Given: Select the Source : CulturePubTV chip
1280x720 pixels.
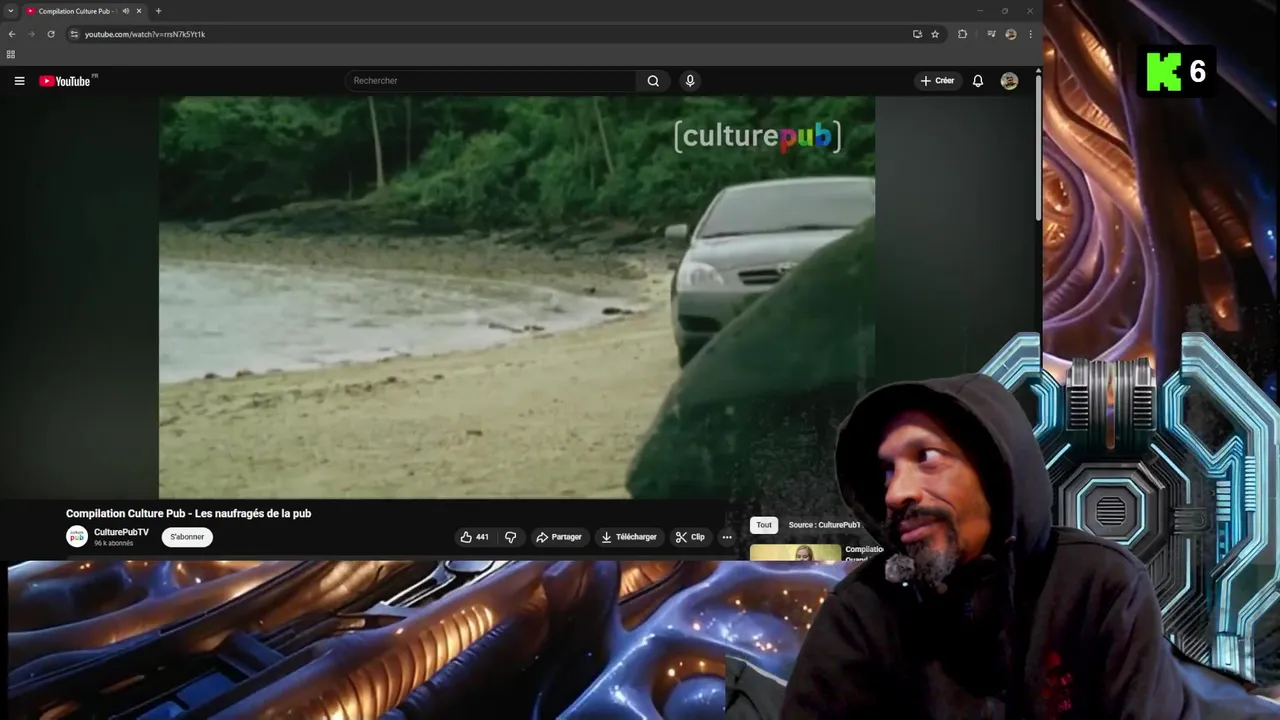Looking at the screenshot, I should [x=824, y=525].
